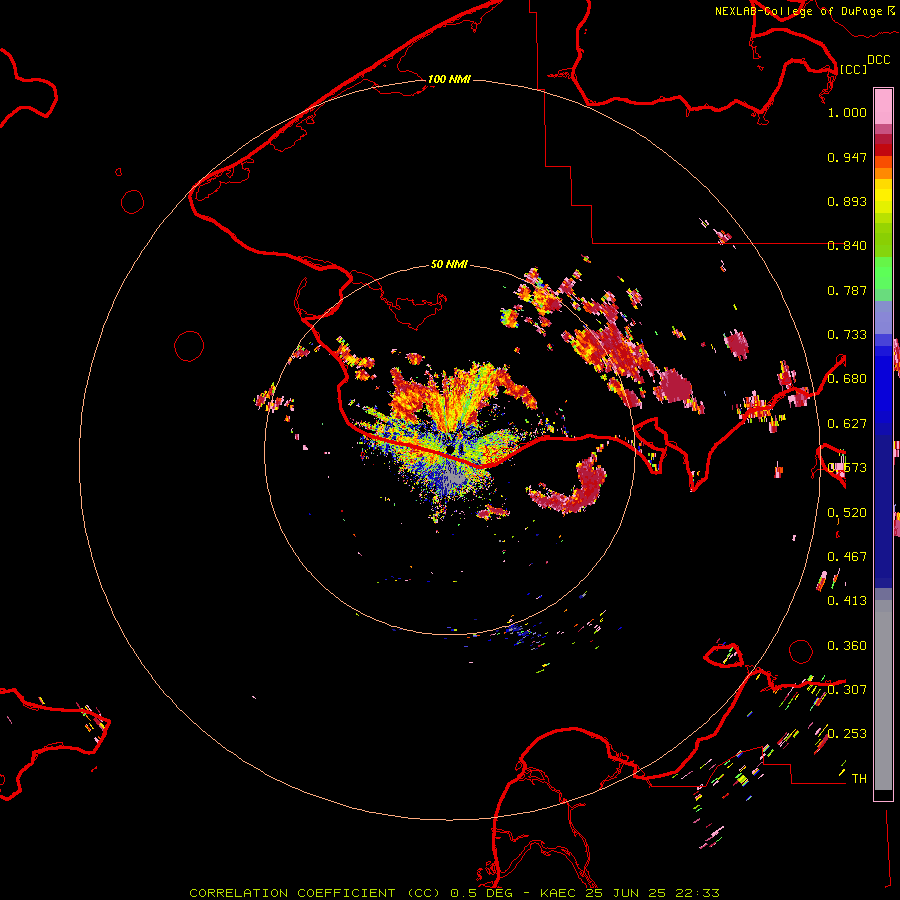Image resolution: width=900 pixels, height=900 pixels.
Task: Click the 50 NMI range ring label
Action: point(449,264)
